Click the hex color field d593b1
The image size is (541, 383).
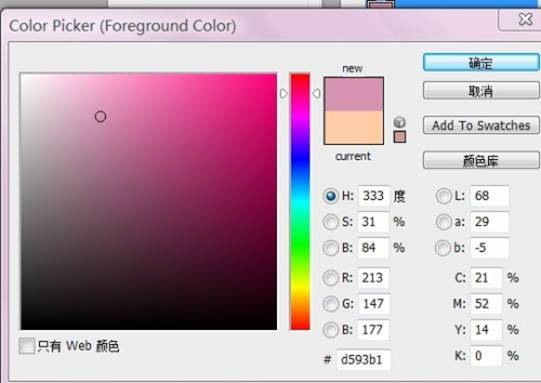point(364,360)
